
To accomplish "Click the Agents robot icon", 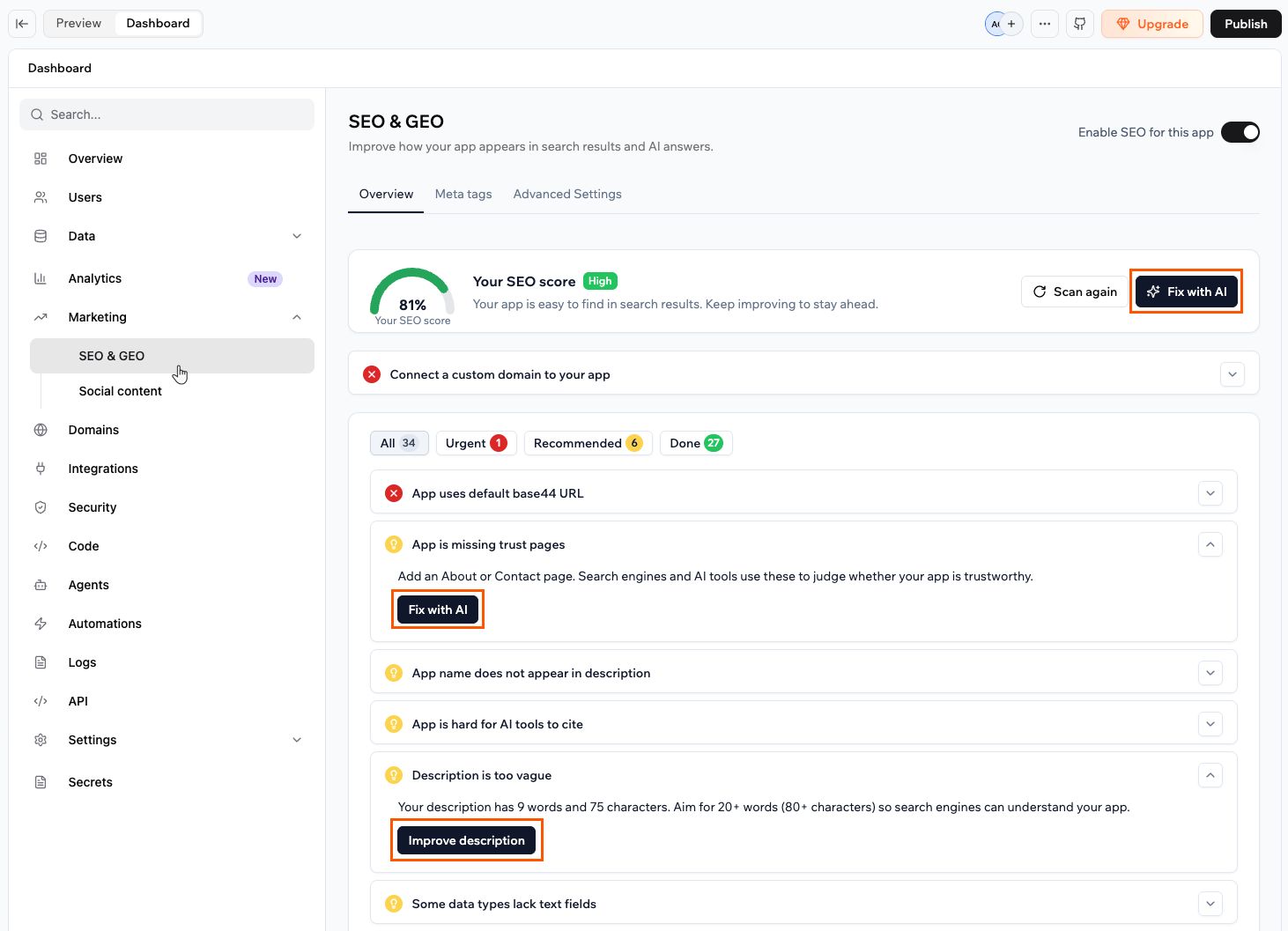I will point(41,585).
